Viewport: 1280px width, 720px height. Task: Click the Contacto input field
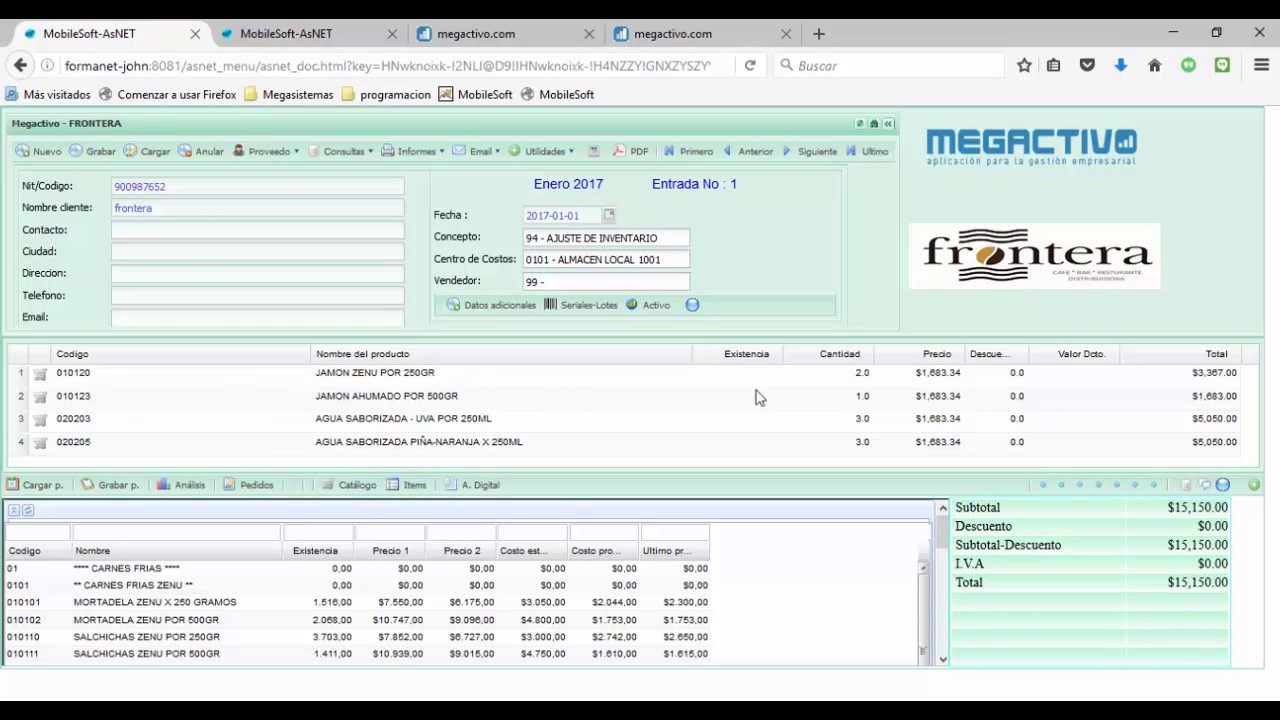click(x=258, y=230)
